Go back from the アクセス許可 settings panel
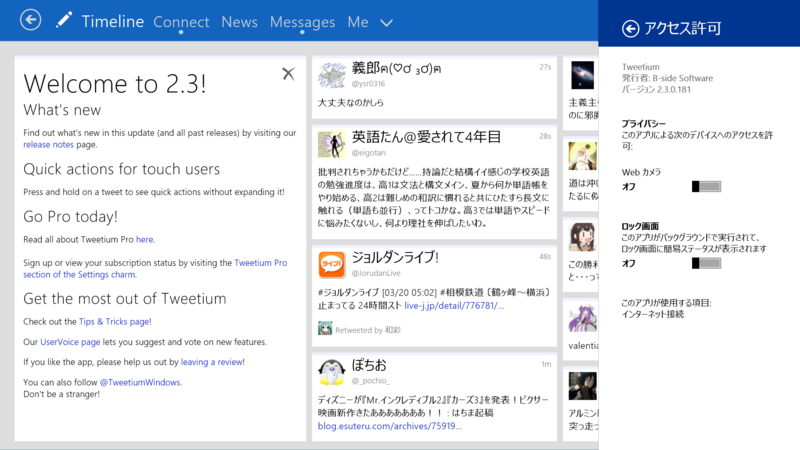 631,29
